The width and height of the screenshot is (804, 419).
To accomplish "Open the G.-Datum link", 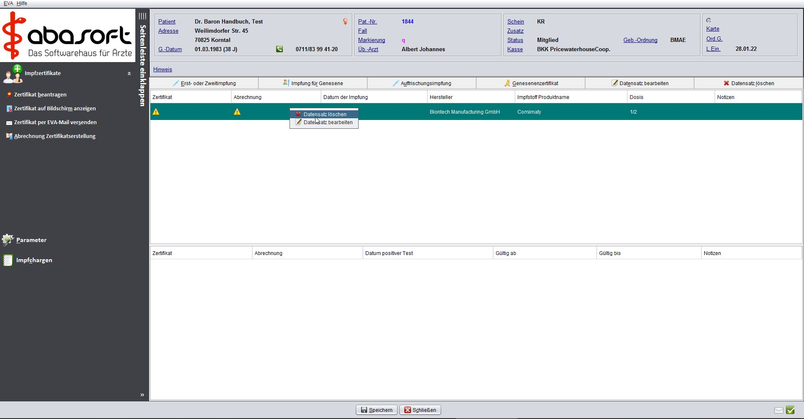I will coord(170,49).
